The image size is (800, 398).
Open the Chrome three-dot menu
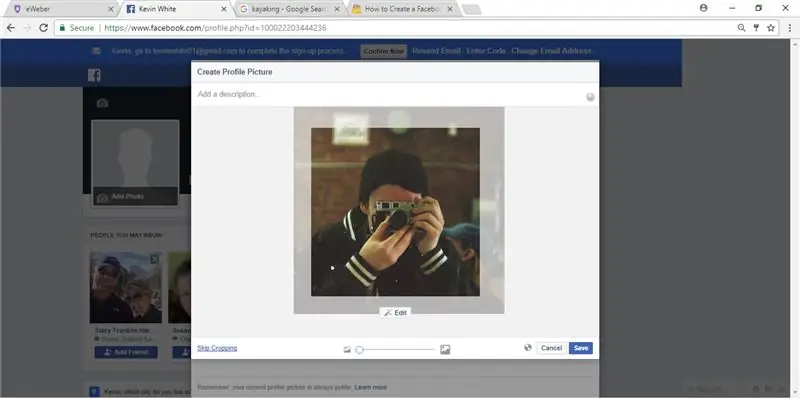pos(790,28)
